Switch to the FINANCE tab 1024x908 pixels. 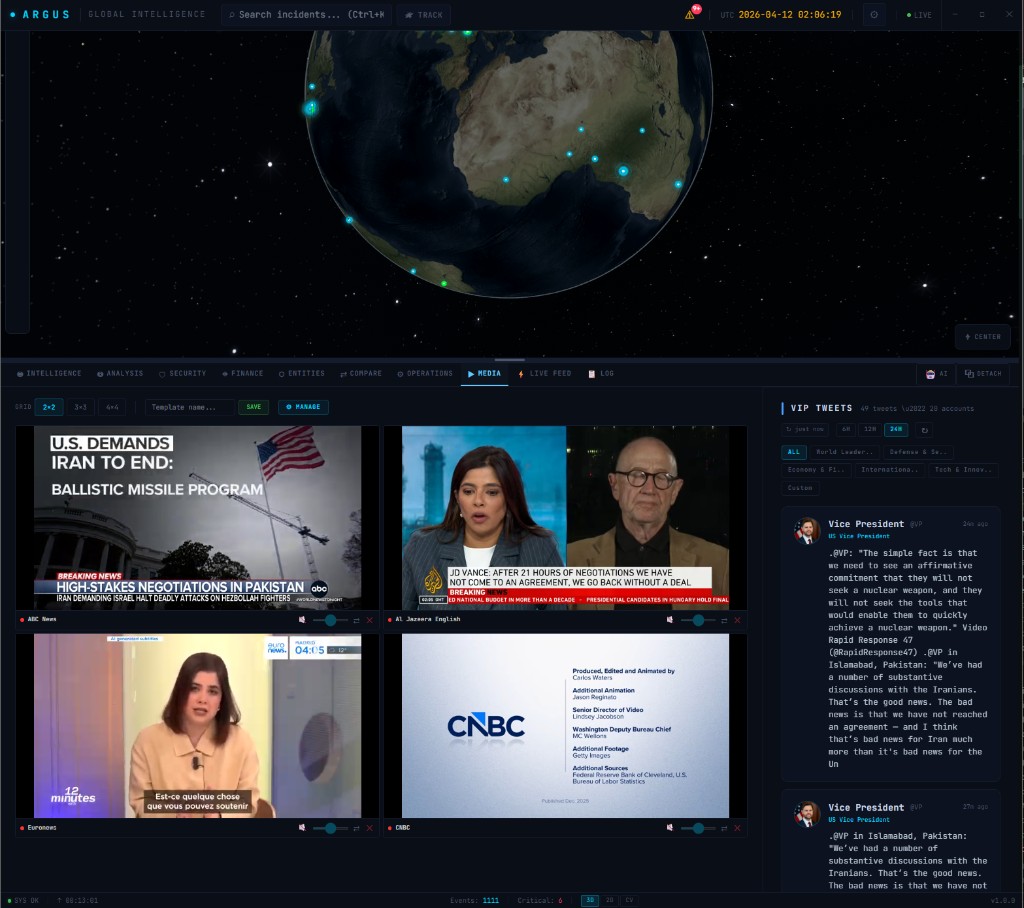[242, 374]
